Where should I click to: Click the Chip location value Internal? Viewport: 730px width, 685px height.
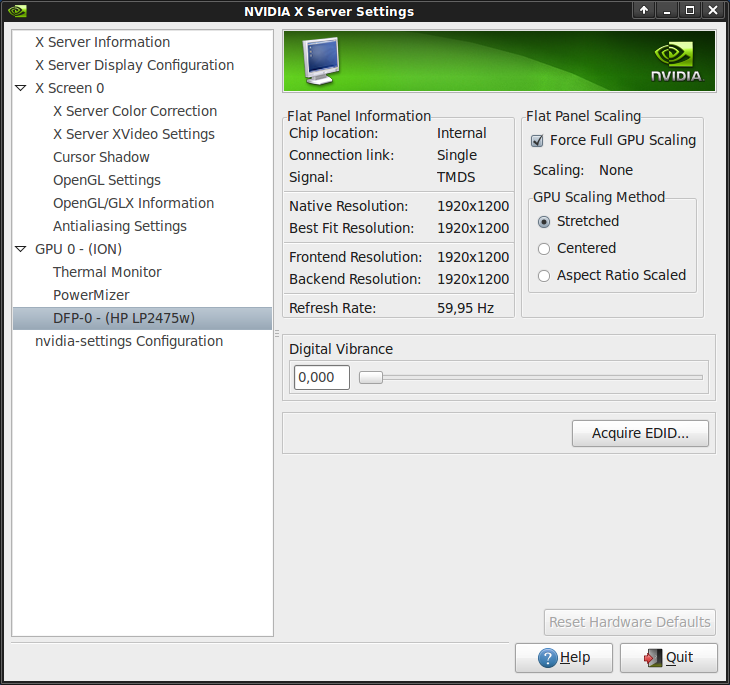[461, 133]
